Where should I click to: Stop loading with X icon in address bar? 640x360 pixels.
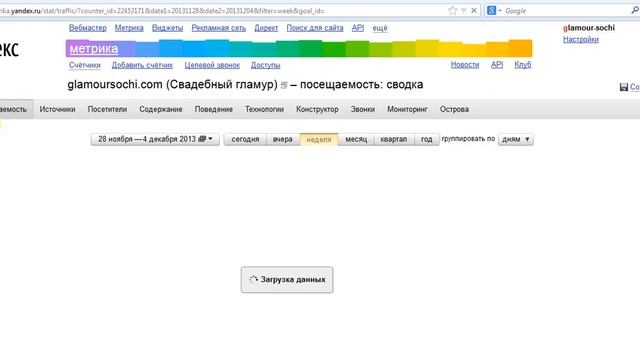pyautogui.click(x=474, y=11)
